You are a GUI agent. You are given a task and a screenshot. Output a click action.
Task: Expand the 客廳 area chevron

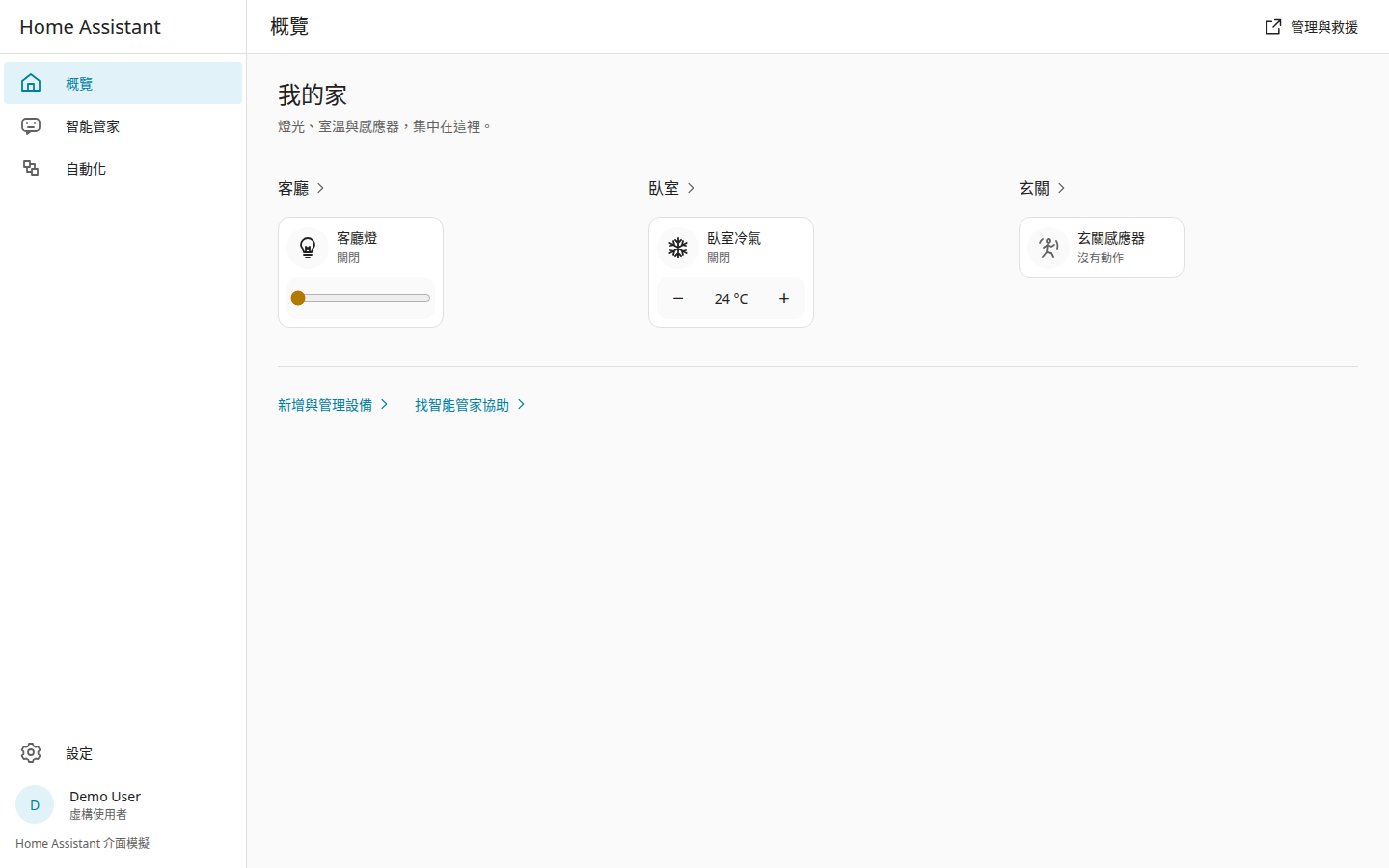pos(320,188)
